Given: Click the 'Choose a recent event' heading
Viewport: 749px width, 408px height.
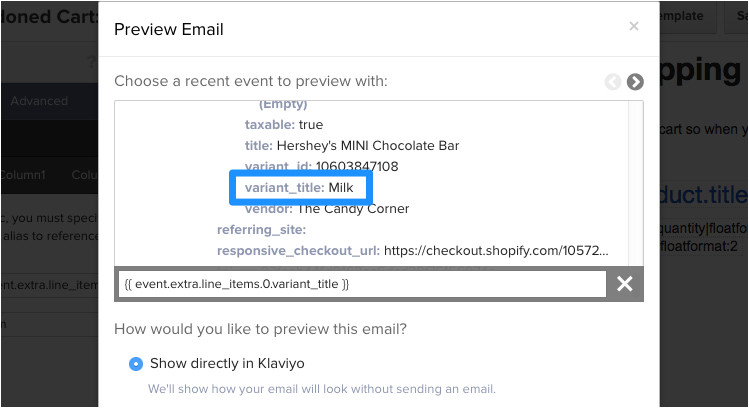Looking at the screenshot, I should click(250, 81).
